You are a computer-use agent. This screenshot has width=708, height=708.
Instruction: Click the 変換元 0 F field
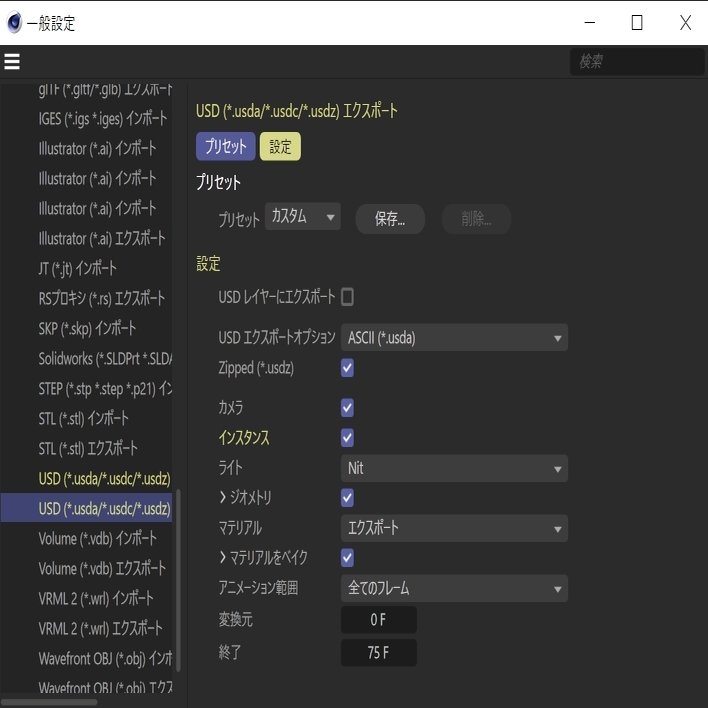[x=379, y=620]
